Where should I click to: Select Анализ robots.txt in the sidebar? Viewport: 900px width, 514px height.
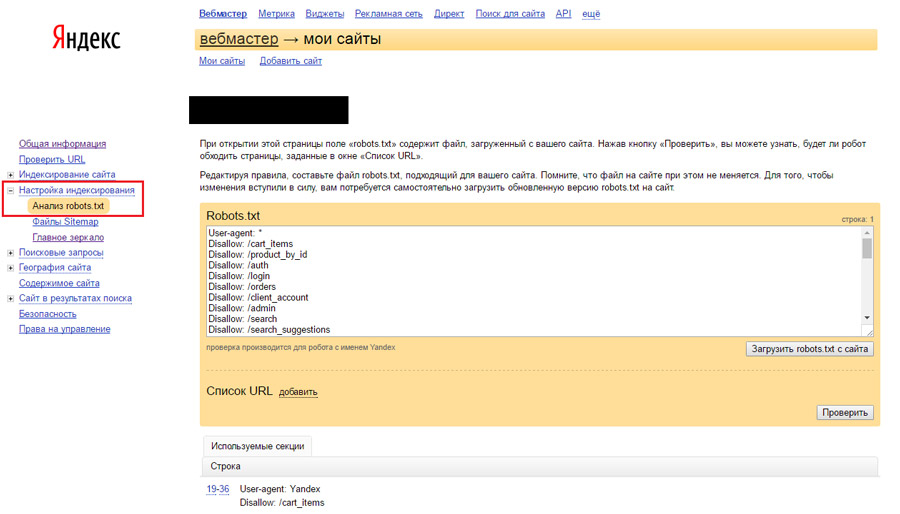tap(68, 205)
